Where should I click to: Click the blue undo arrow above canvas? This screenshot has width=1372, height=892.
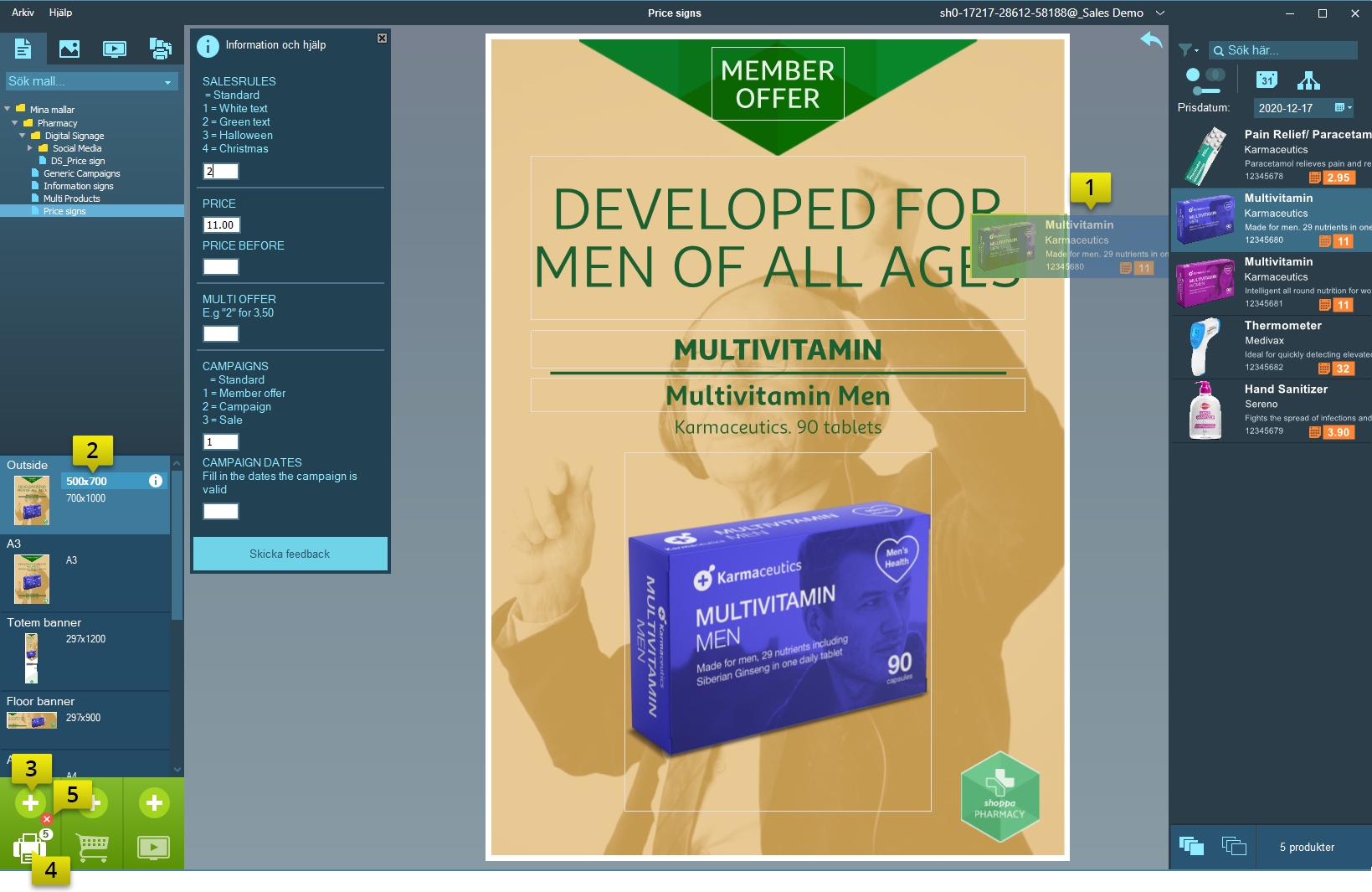[1151, 39]
